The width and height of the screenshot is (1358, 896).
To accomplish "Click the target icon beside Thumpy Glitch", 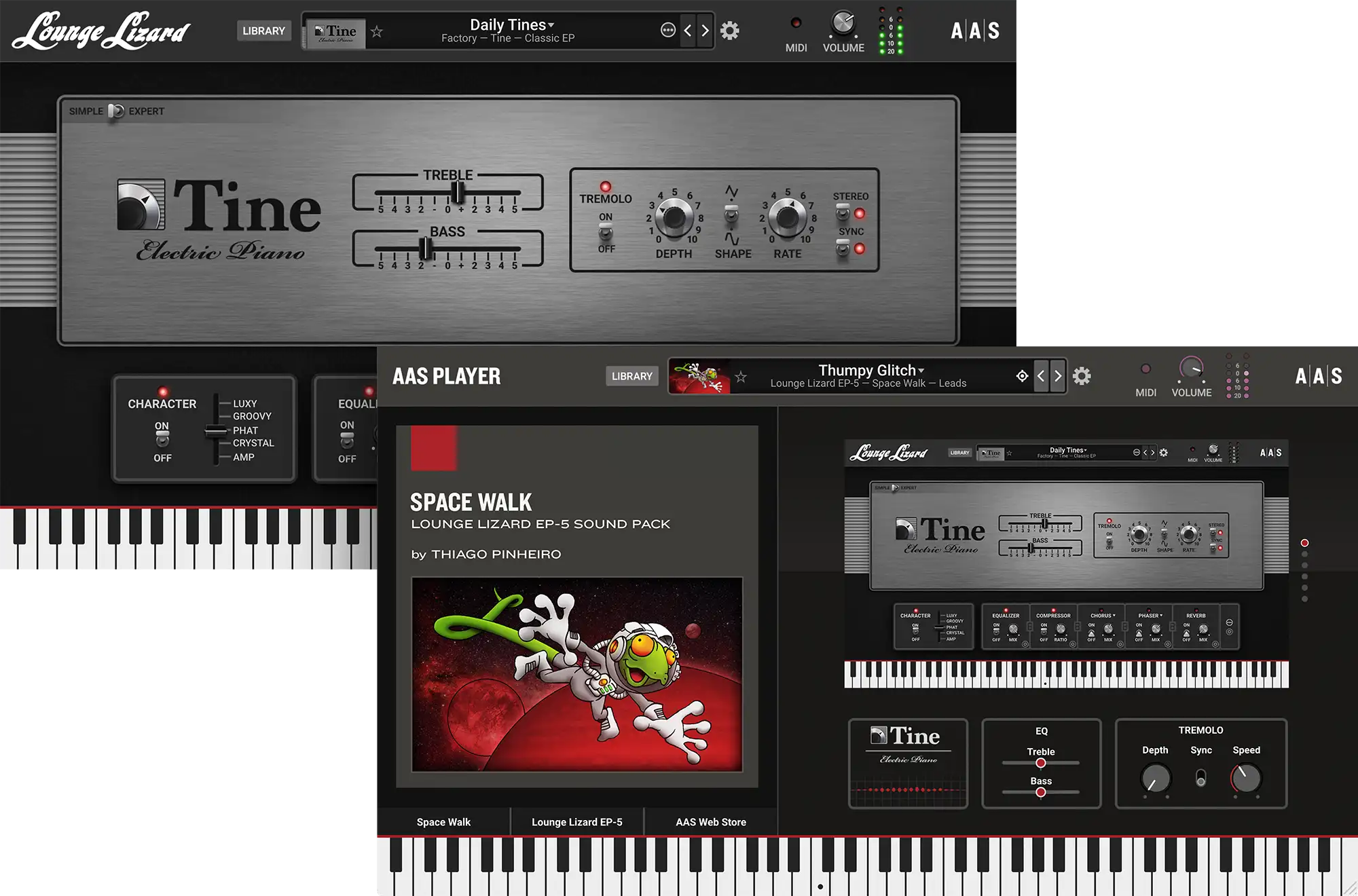I will coord(1022,375).
